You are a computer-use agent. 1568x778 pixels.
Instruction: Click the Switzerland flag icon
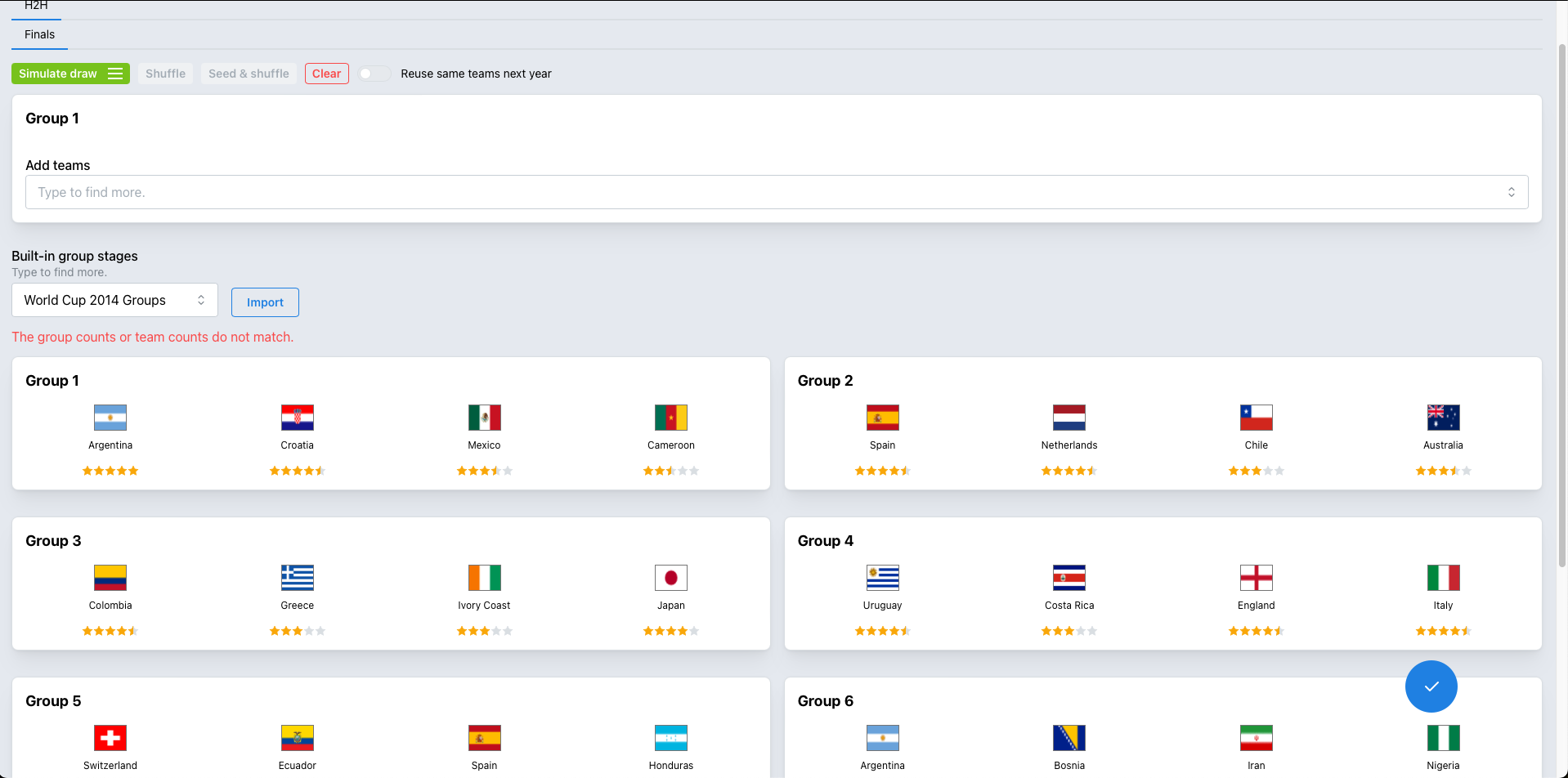(x=110, y=738)
